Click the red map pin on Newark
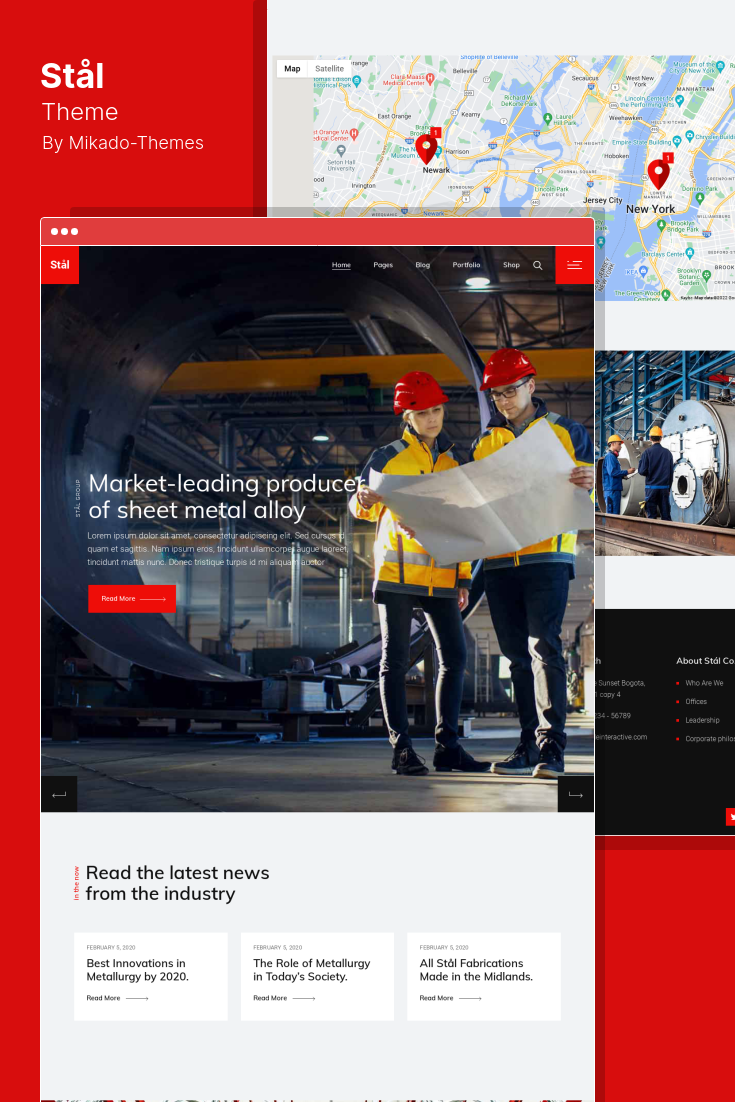This screenshot has width=735, height=1102. tap(426, 149)
